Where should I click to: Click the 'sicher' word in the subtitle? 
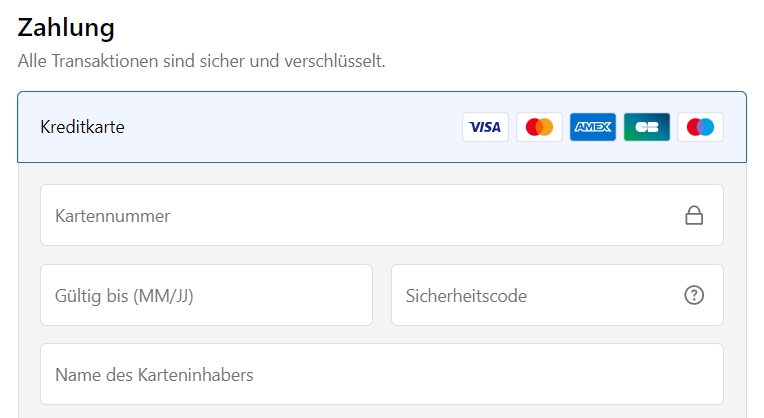222,61
